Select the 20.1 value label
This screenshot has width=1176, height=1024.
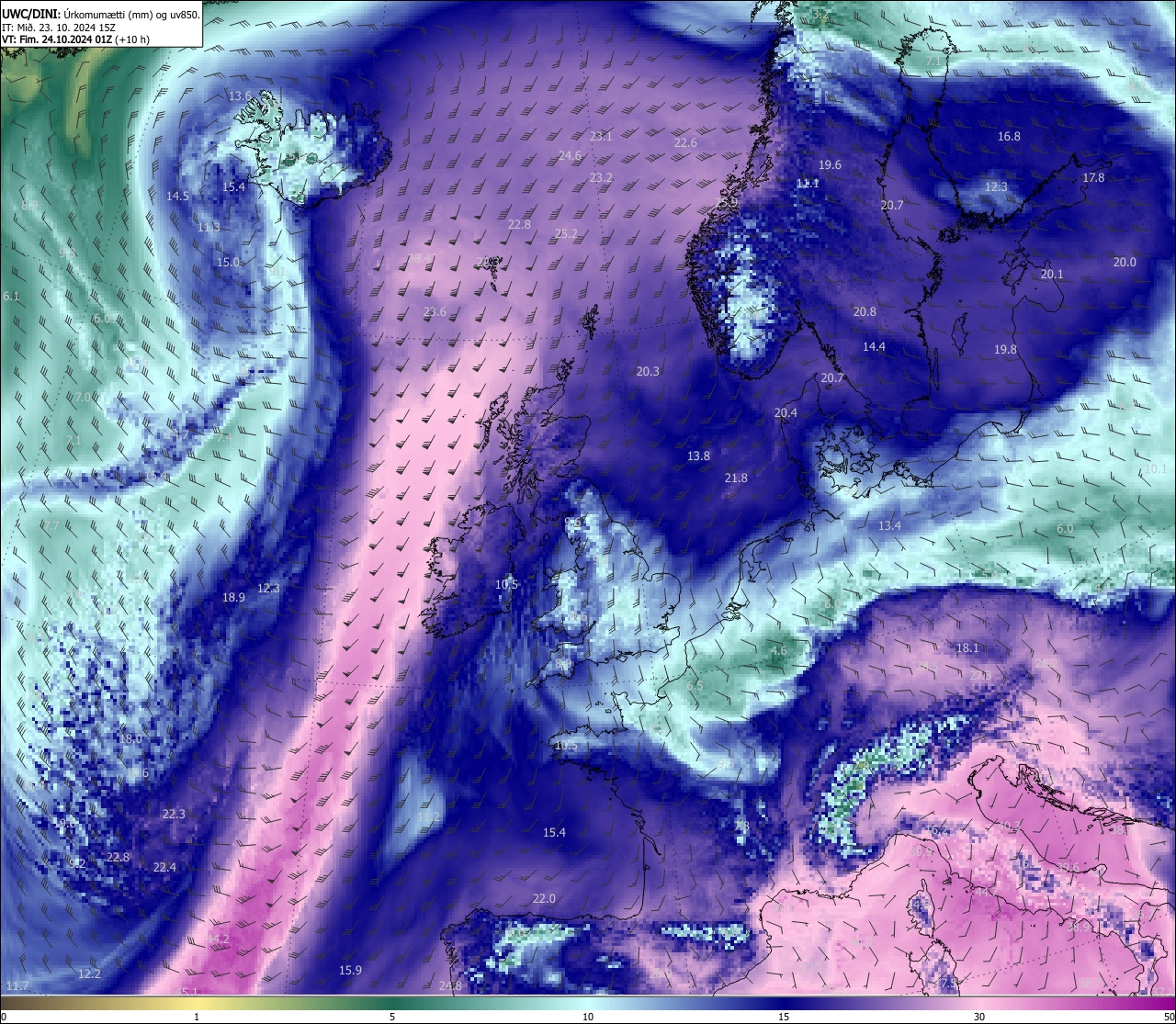coord(1052,274)
